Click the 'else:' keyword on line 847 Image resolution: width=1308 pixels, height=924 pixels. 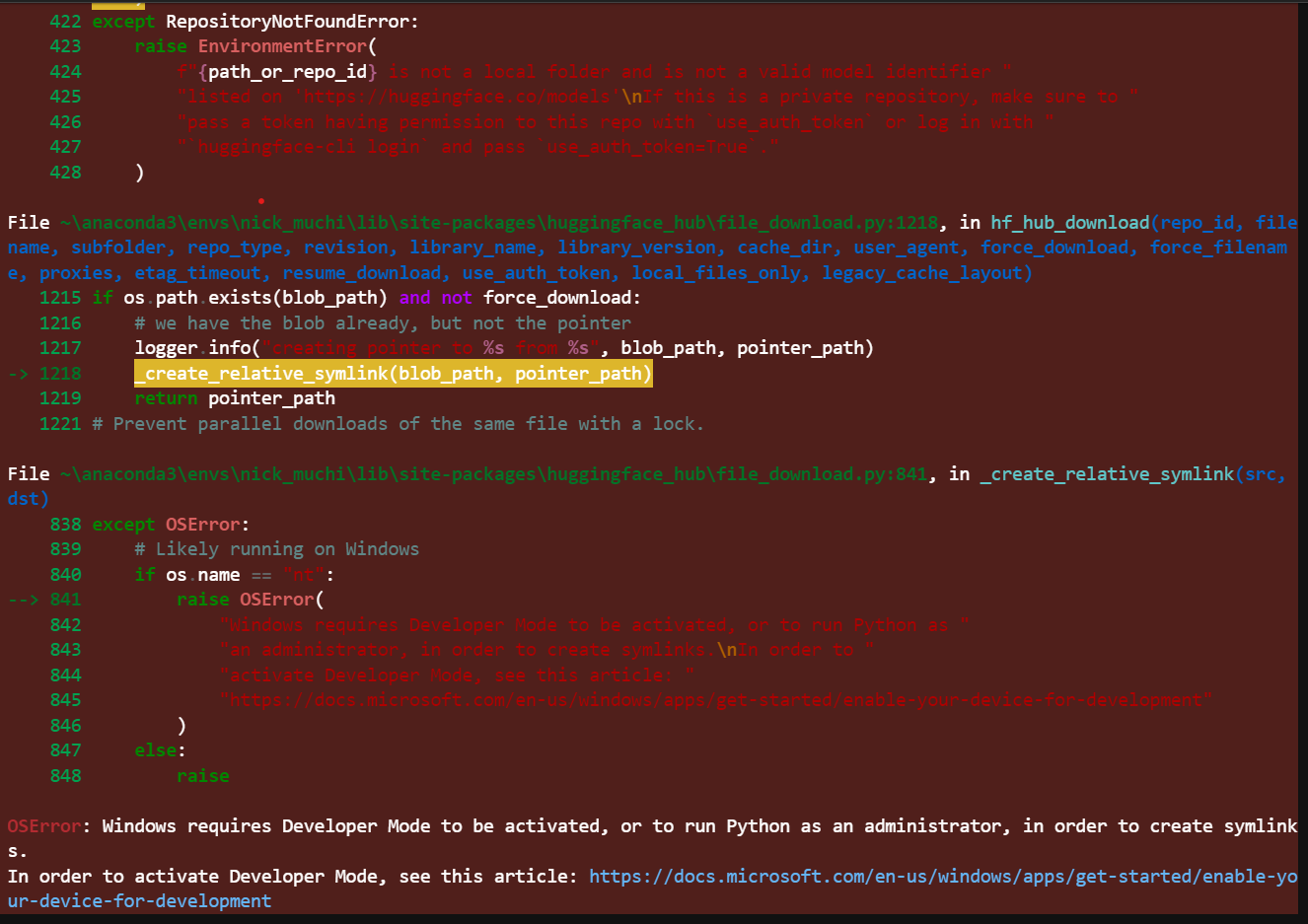click(160, 750)
